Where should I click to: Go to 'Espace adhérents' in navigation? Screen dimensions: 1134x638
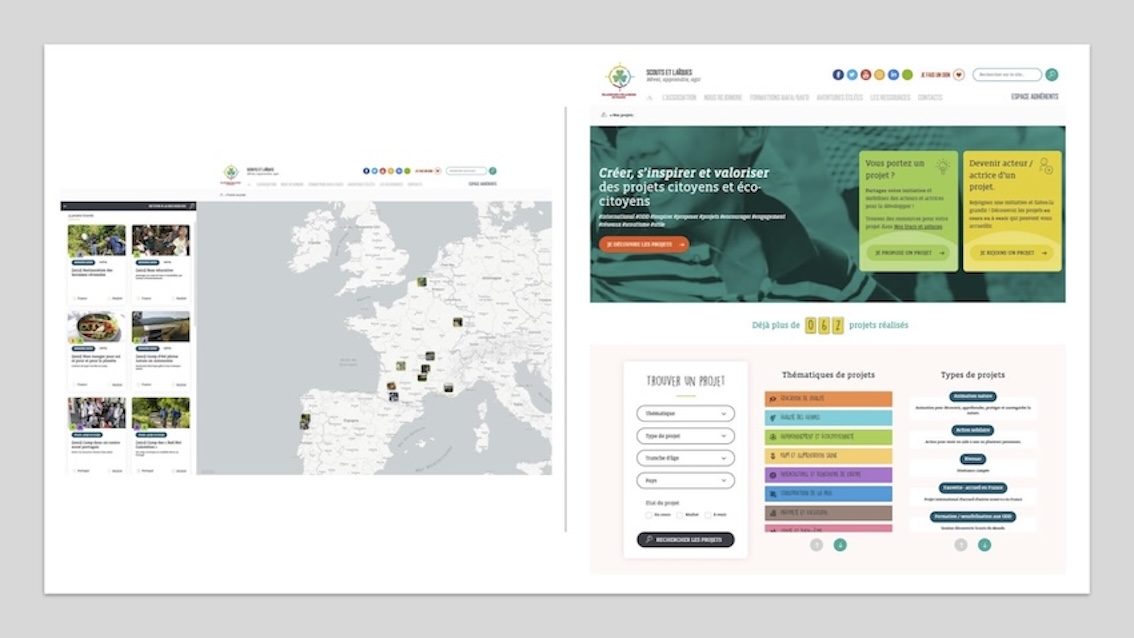click(1035, 98)
